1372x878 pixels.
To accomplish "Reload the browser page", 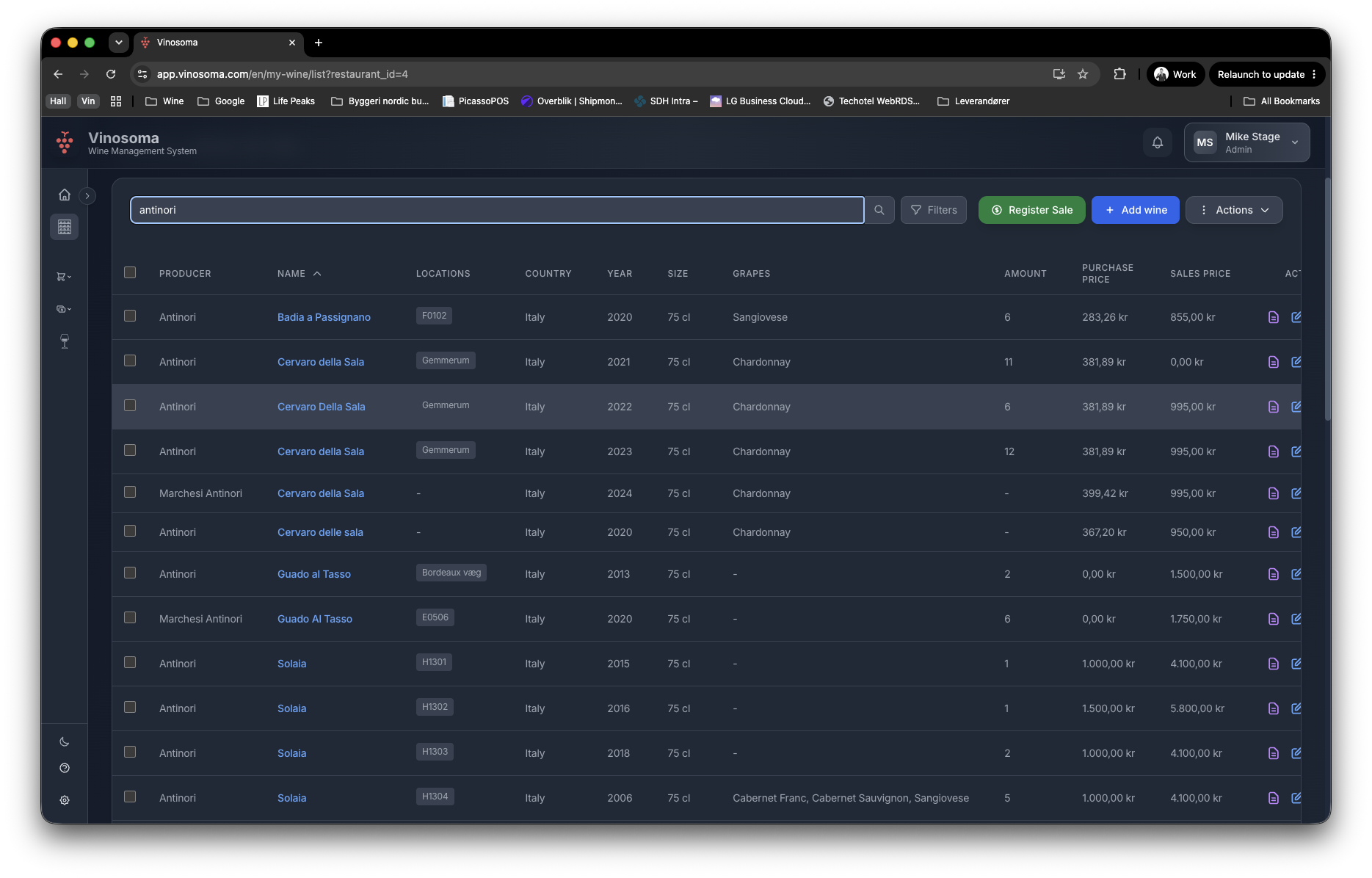I will 111,74.
